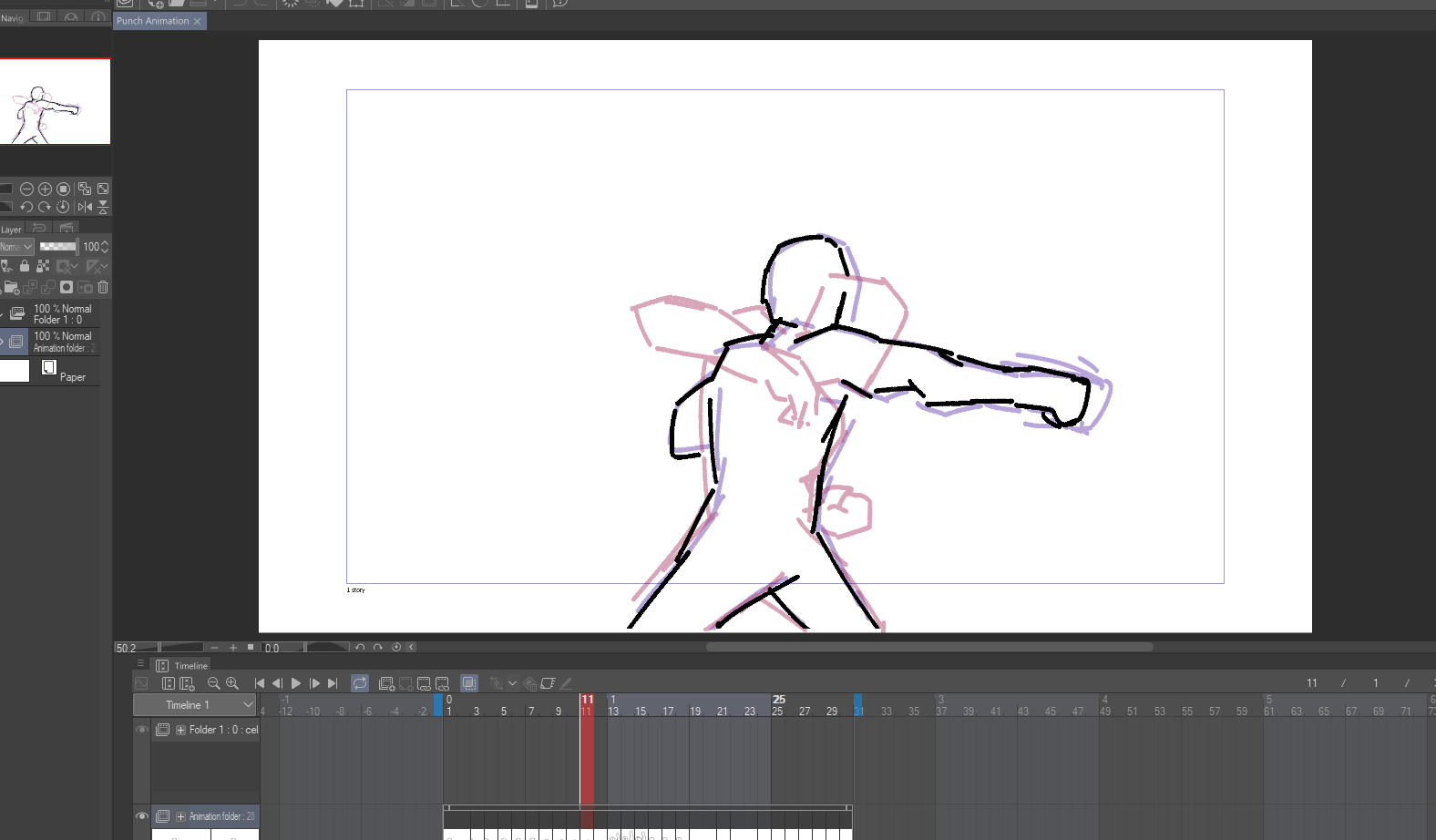This screenshot has height=840, width=1436.
Task: Jump to the first frame
Action: point(260,683)
